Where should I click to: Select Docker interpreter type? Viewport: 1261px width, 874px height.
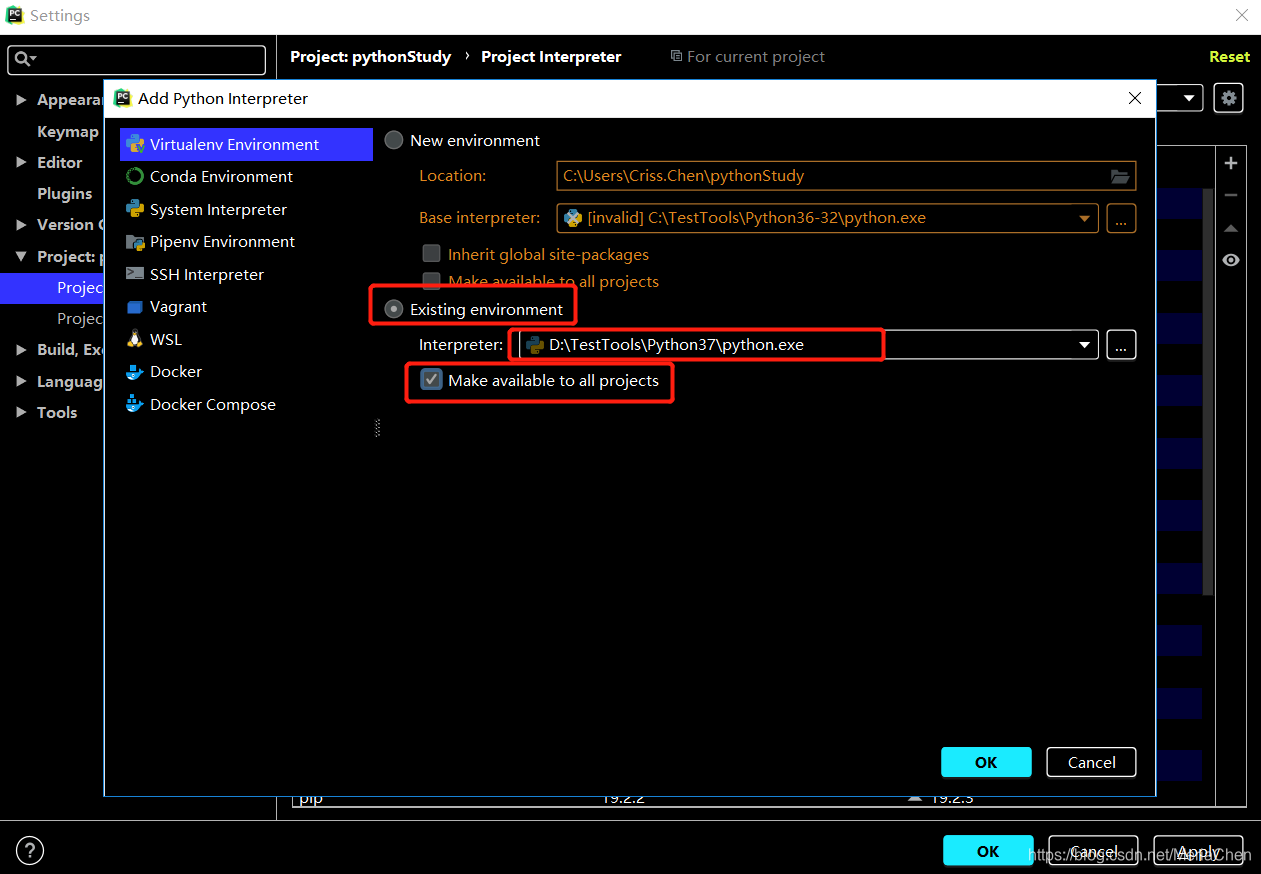(176, 371)
